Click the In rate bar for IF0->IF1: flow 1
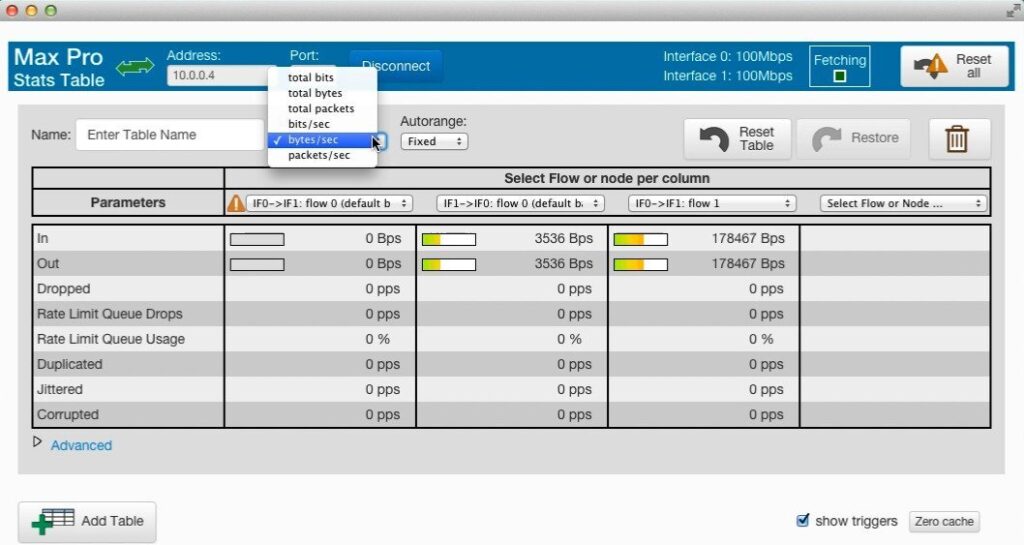 click(x=640, y=239)
